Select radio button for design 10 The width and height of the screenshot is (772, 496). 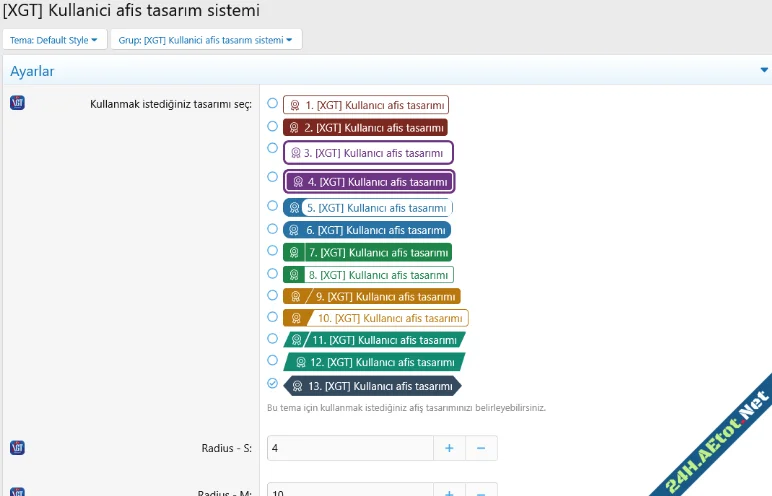tap(273, 316)
